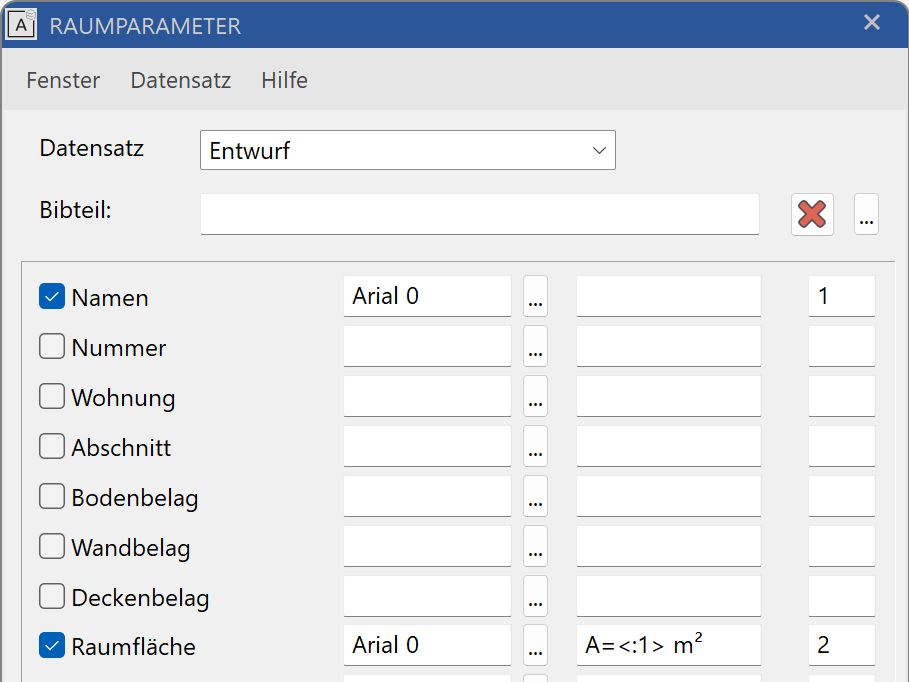Open the font selector icon for Namen
The image size is (909, 682).
point(535,296)
